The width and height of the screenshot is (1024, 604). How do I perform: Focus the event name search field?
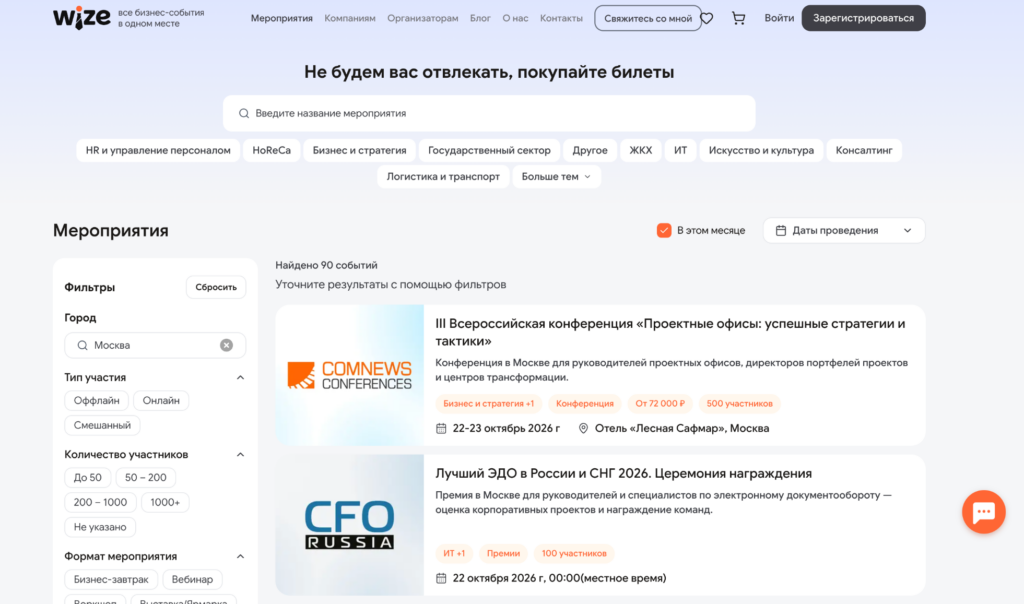click(489, 114)
